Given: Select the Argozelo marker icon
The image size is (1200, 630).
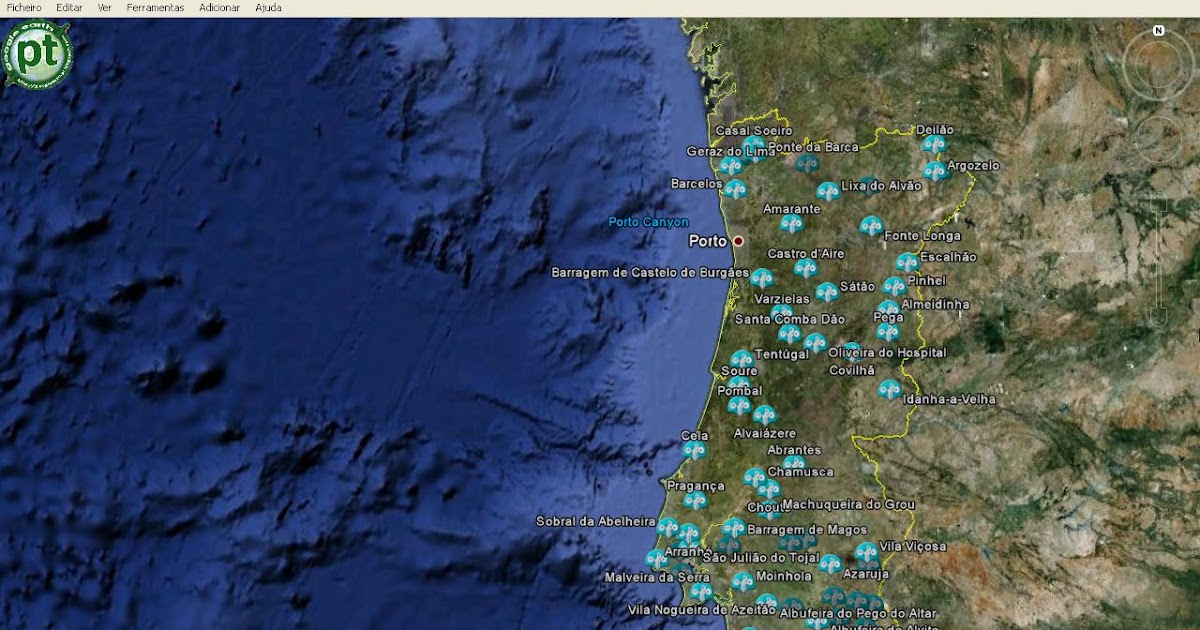Looking at the screenshot, I should click(936, 171).
